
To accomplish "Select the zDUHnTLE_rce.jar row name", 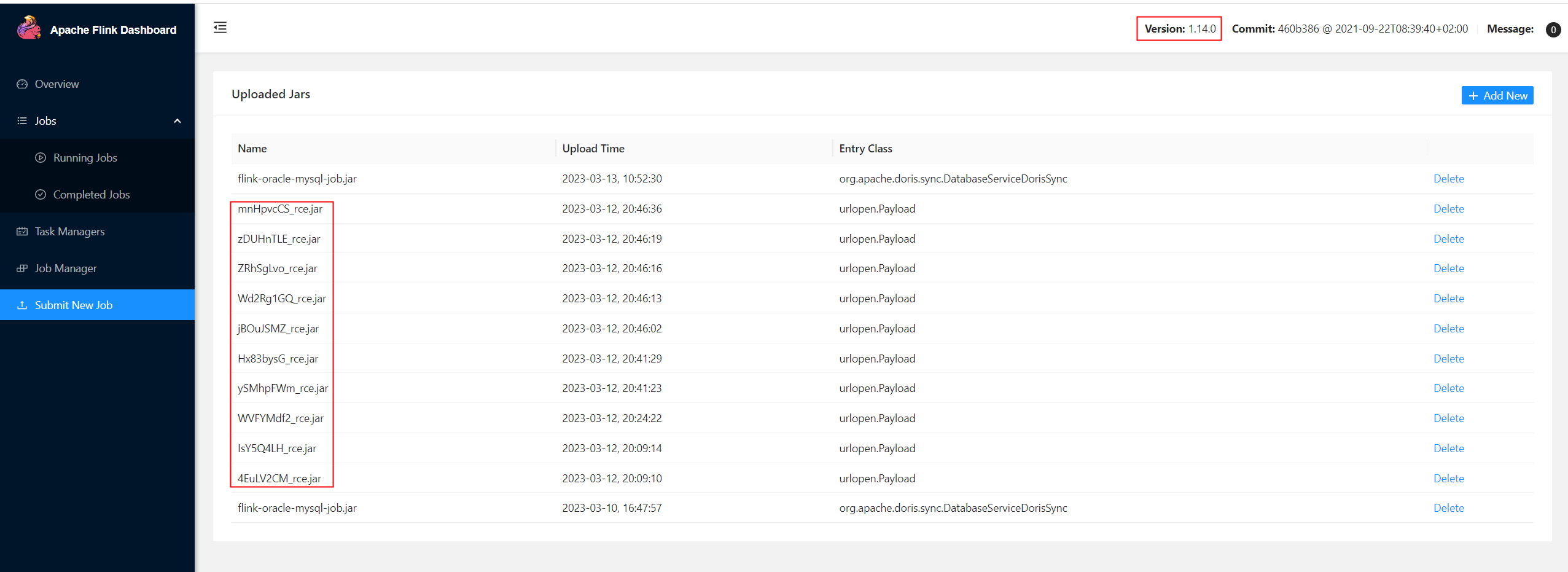I will pyautogui.click(x=279, y=239).
